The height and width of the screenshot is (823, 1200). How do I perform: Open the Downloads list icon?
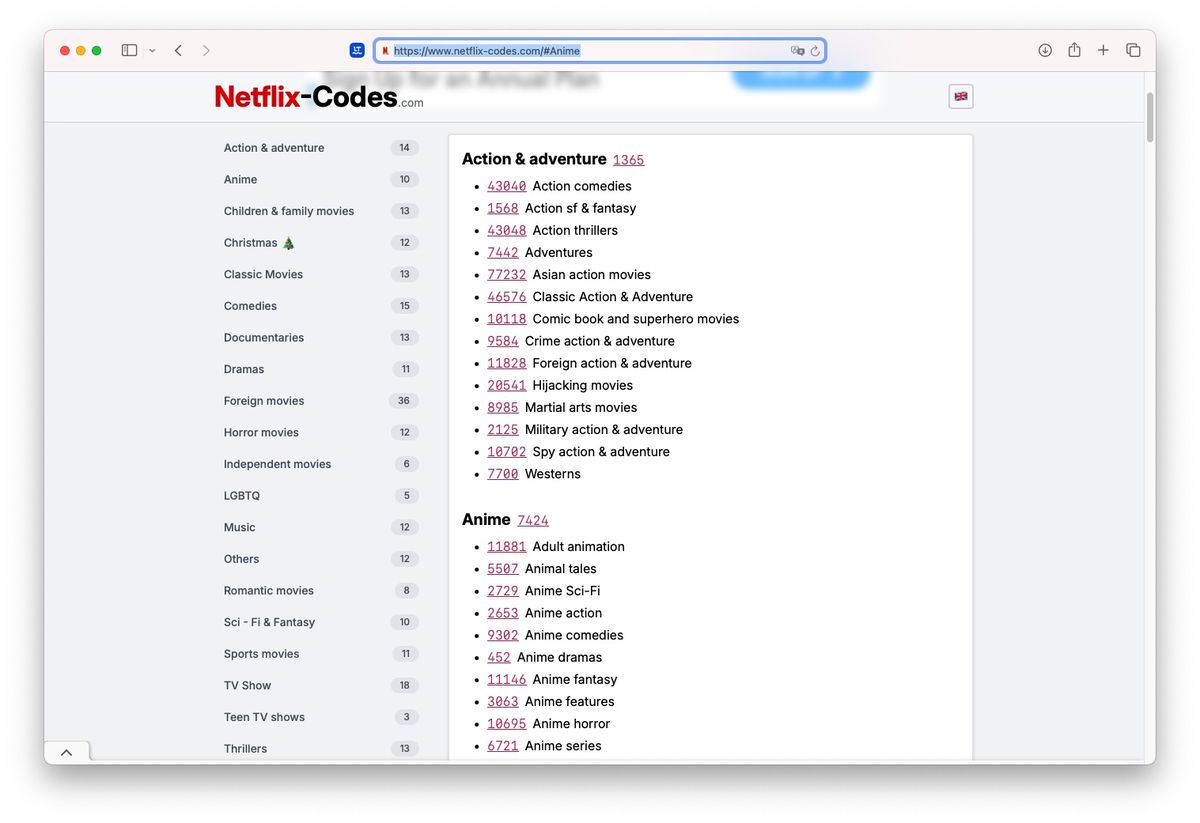(1044, 49)
